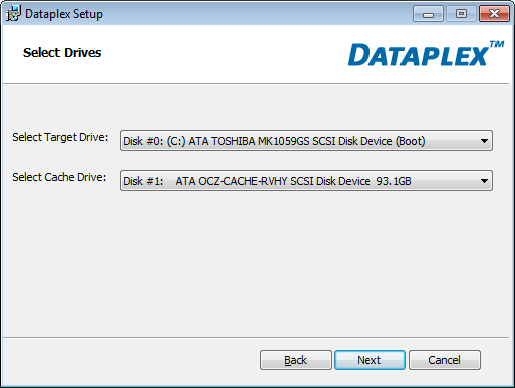This screenshot has width=515, height=388.
Task: Click the TM trademark symbol beside the logo
Action: tap(497, 44)
